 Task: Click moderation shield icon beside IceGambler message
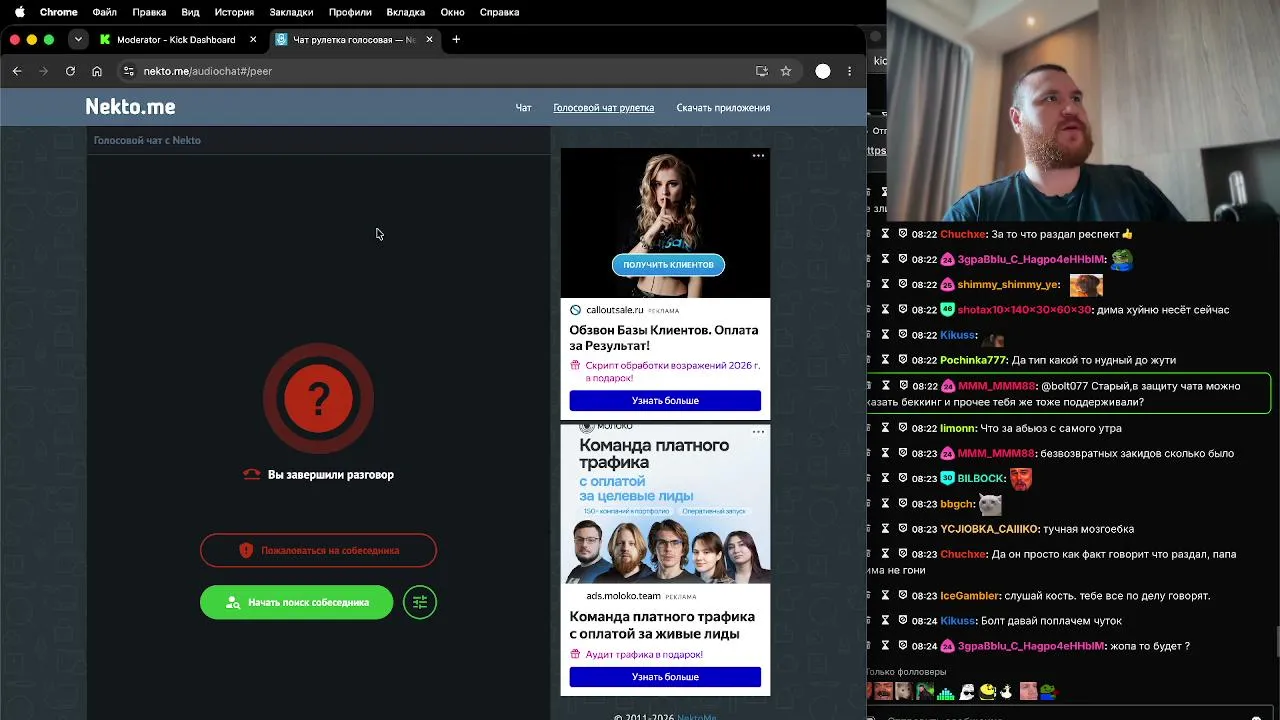point(903,595)
